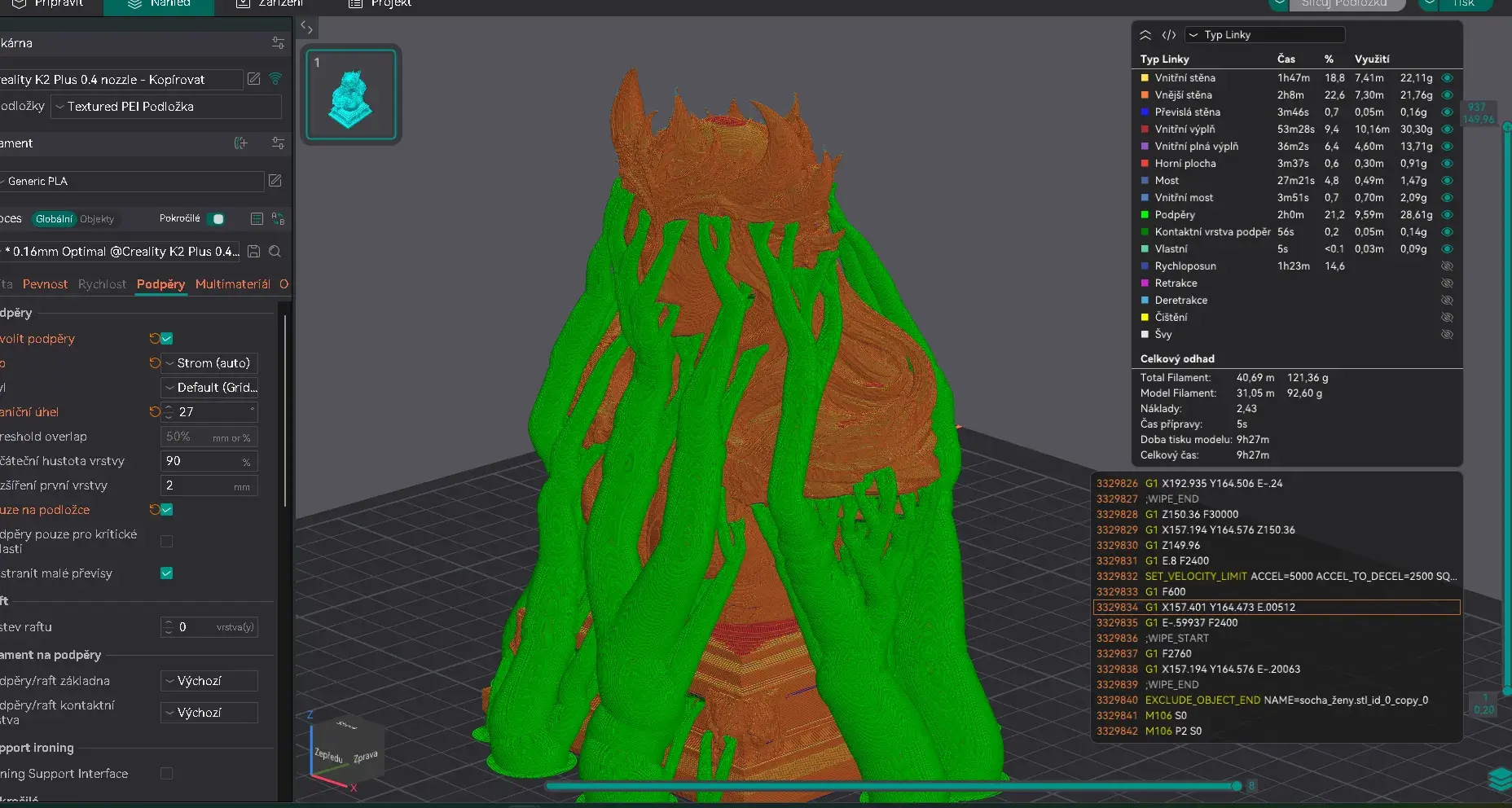
Task: Hide Podpěry support lines in preview
Action: 1447,215
